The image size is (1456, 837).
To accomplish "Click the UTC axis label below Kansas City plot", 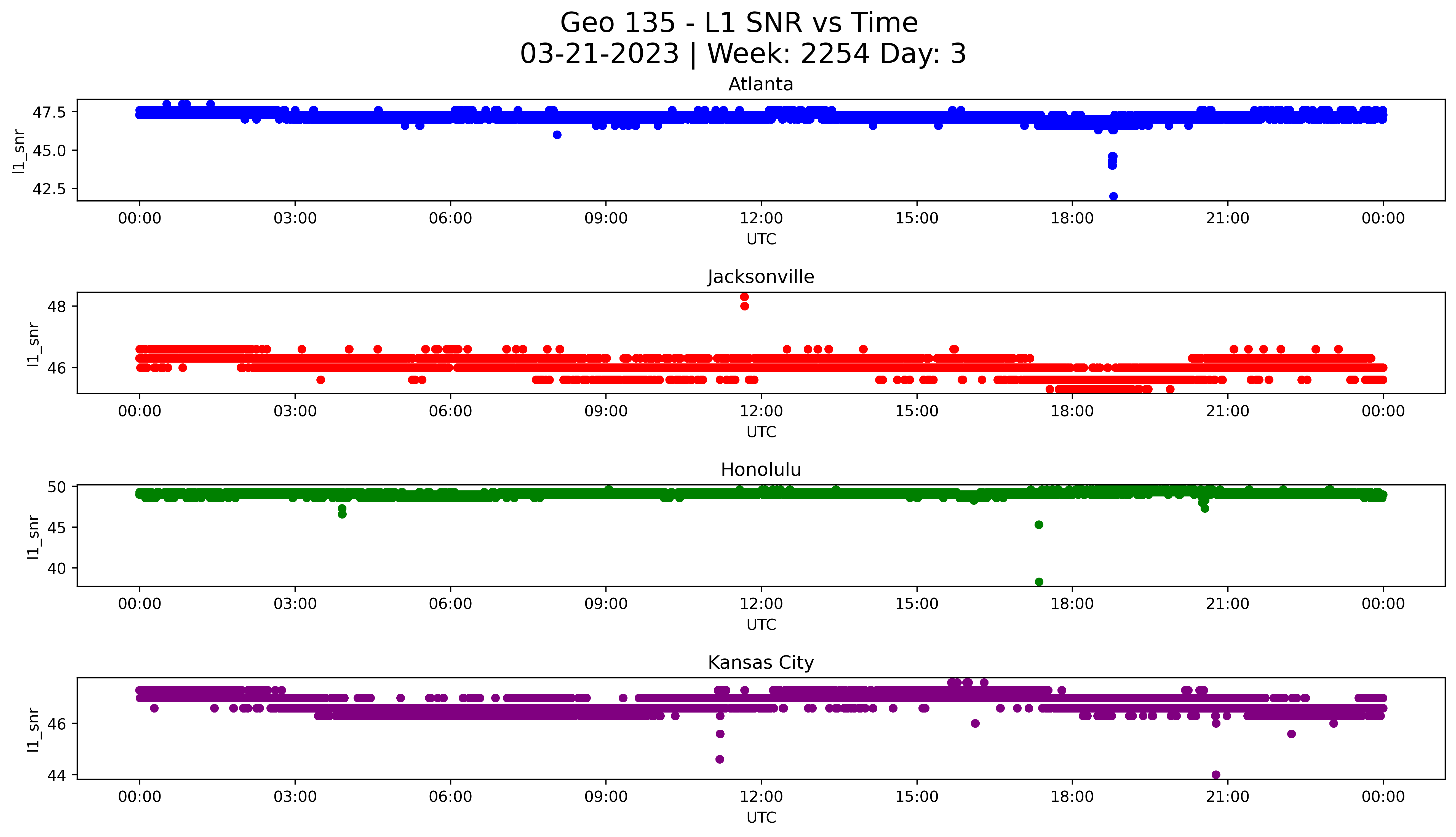I will [x=761, y=817].
